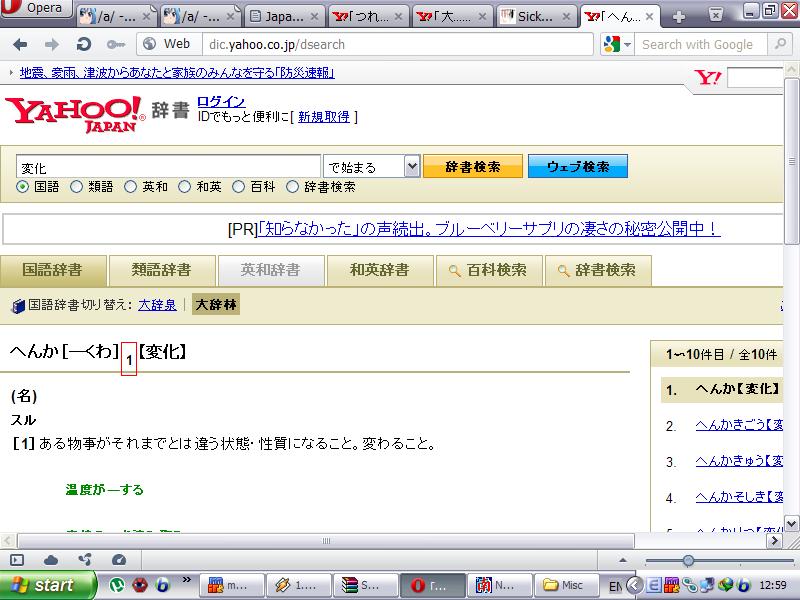
Task: Switch to the 類語辞書 tab
Action: [x=162, y=270]
